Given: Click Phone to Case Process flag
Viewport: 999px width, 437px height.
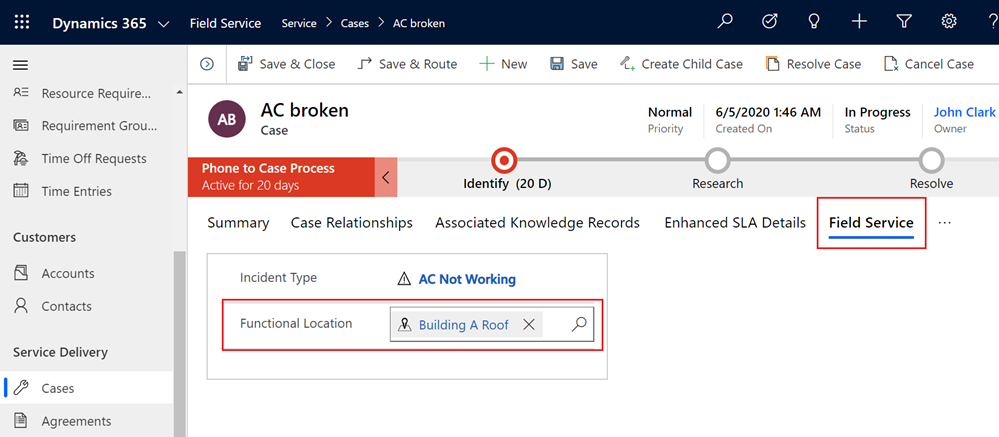Looking at the screenshot, I should [281, 177].
